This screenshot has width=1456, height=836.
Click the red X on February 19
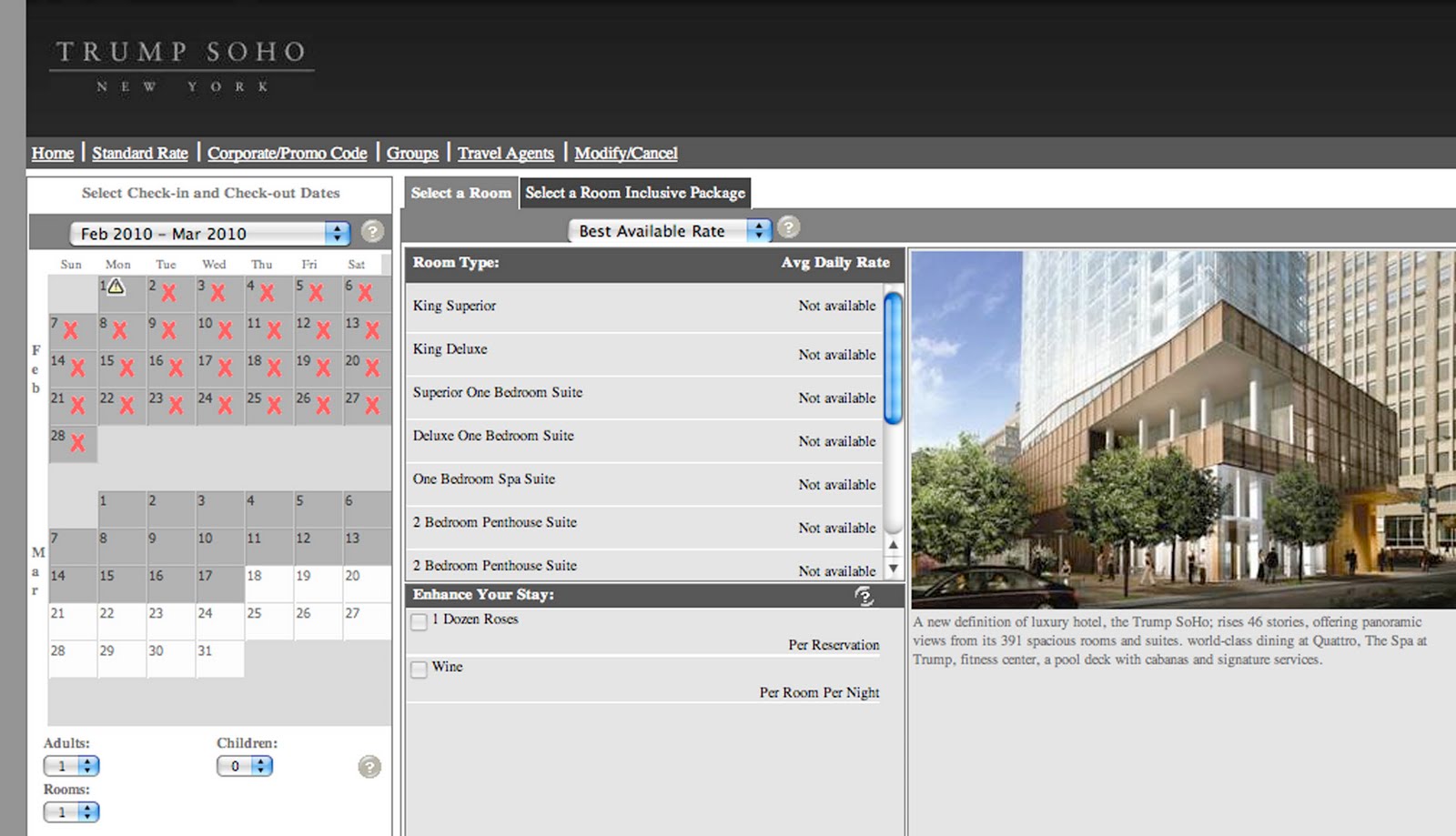tap(323, 368)
